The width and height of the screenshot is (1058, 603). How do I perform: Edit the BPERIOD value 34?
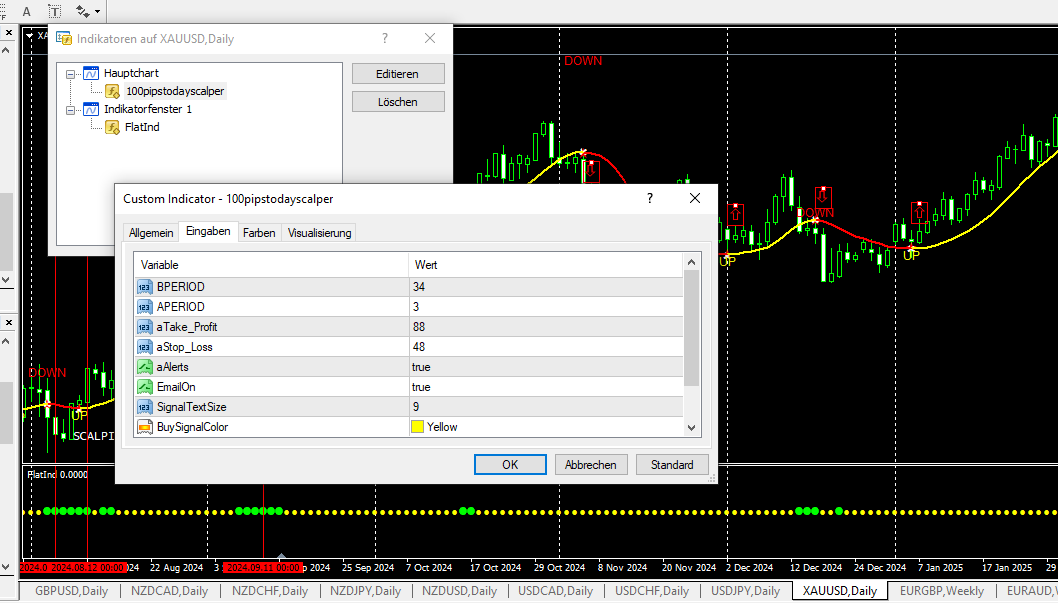point(546,287)
